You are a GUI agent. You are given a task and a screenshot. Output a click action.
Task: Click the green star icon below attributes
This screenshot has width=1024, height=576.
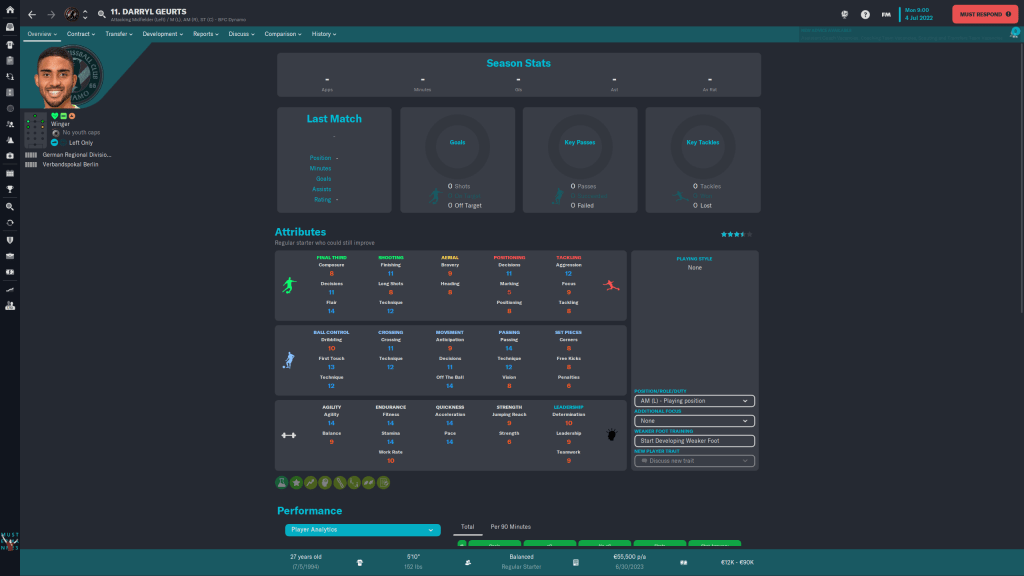click(x=297, y=483)
